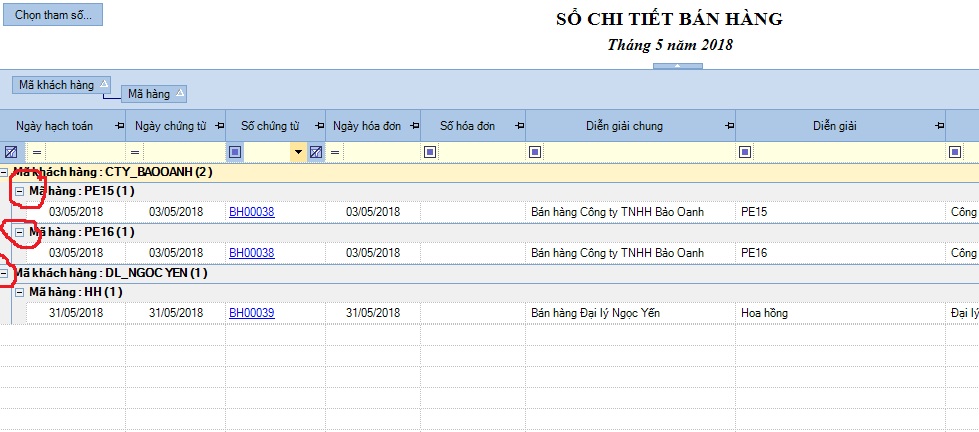Focus the Số chứng từ filter field
This screenshot has height=432, width=979.
[x=267, y=152]
